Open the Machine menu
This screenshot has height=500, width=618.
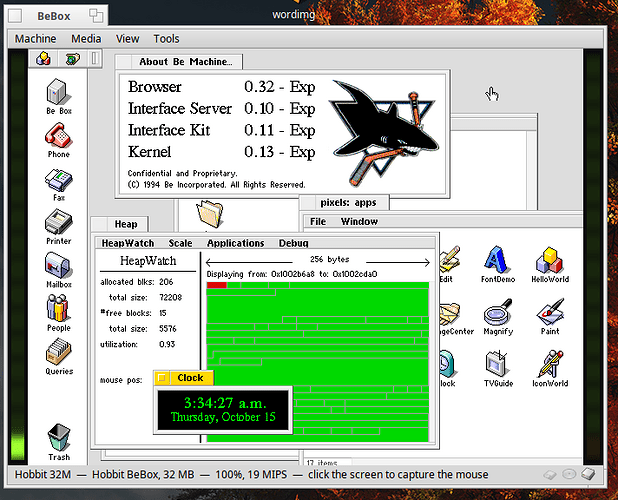coord(35,39)
